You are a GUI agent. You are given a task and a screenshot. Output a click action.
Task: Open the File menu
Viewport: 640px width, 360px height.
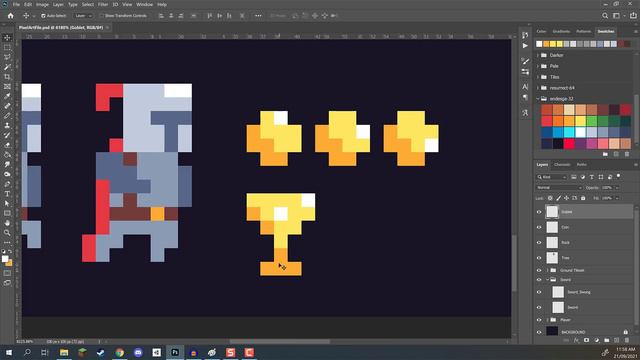[x=16, y=4]
